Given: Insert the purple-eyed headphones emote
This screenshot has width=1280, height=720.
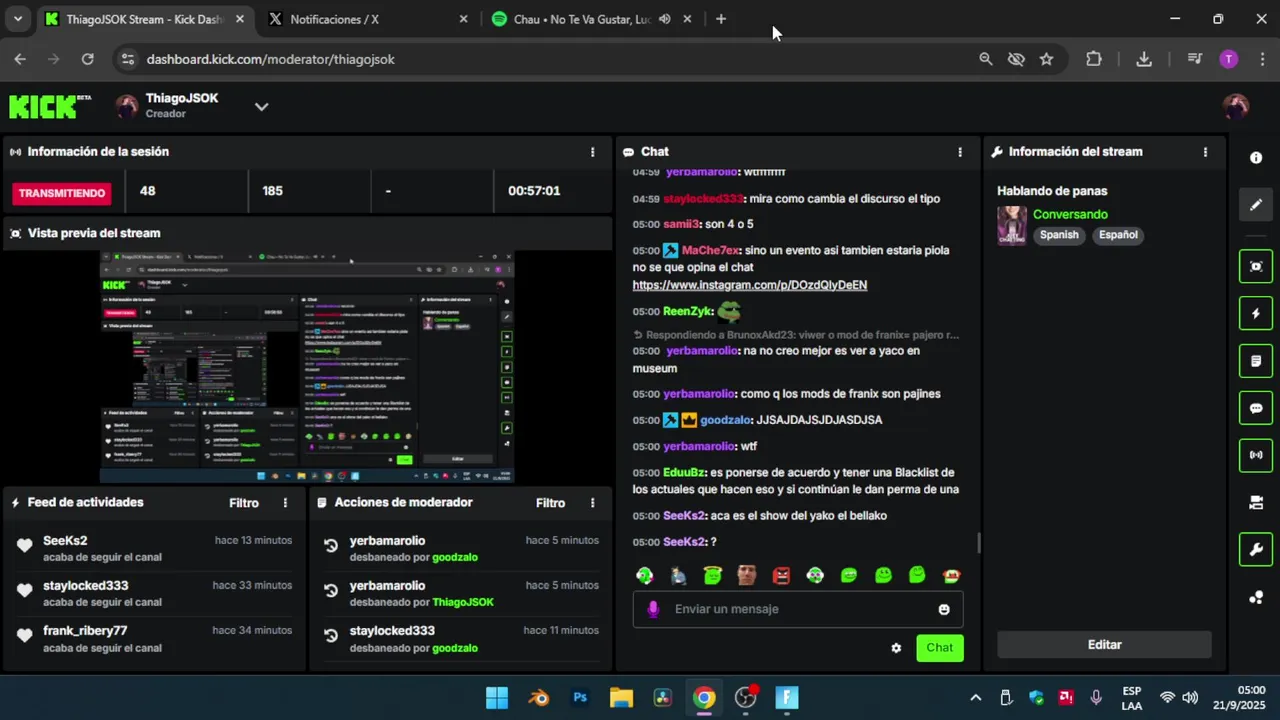Looking at the screenshot, I should 815,575.
